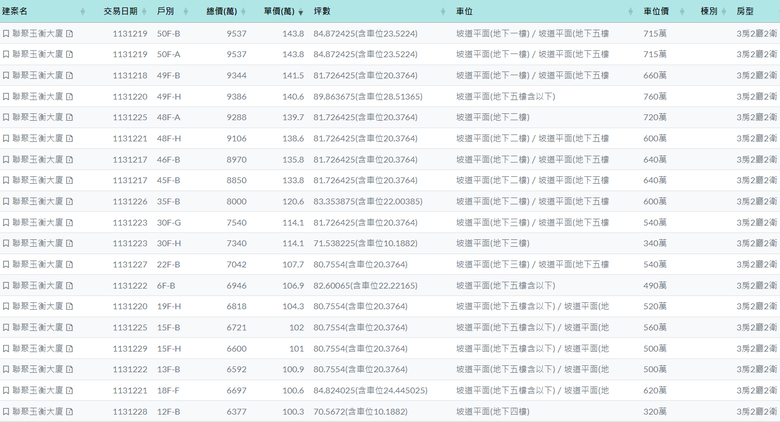Open 聯聚玉衡大廈 link in the 18F-F row
Image resolution: width=780 pixels, height=422 pixels.
coord(38,391)
